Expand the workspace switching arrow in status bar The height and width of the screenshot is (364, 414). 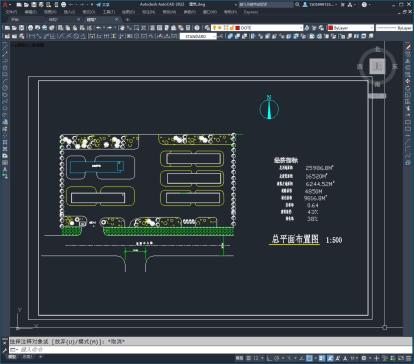369,358
